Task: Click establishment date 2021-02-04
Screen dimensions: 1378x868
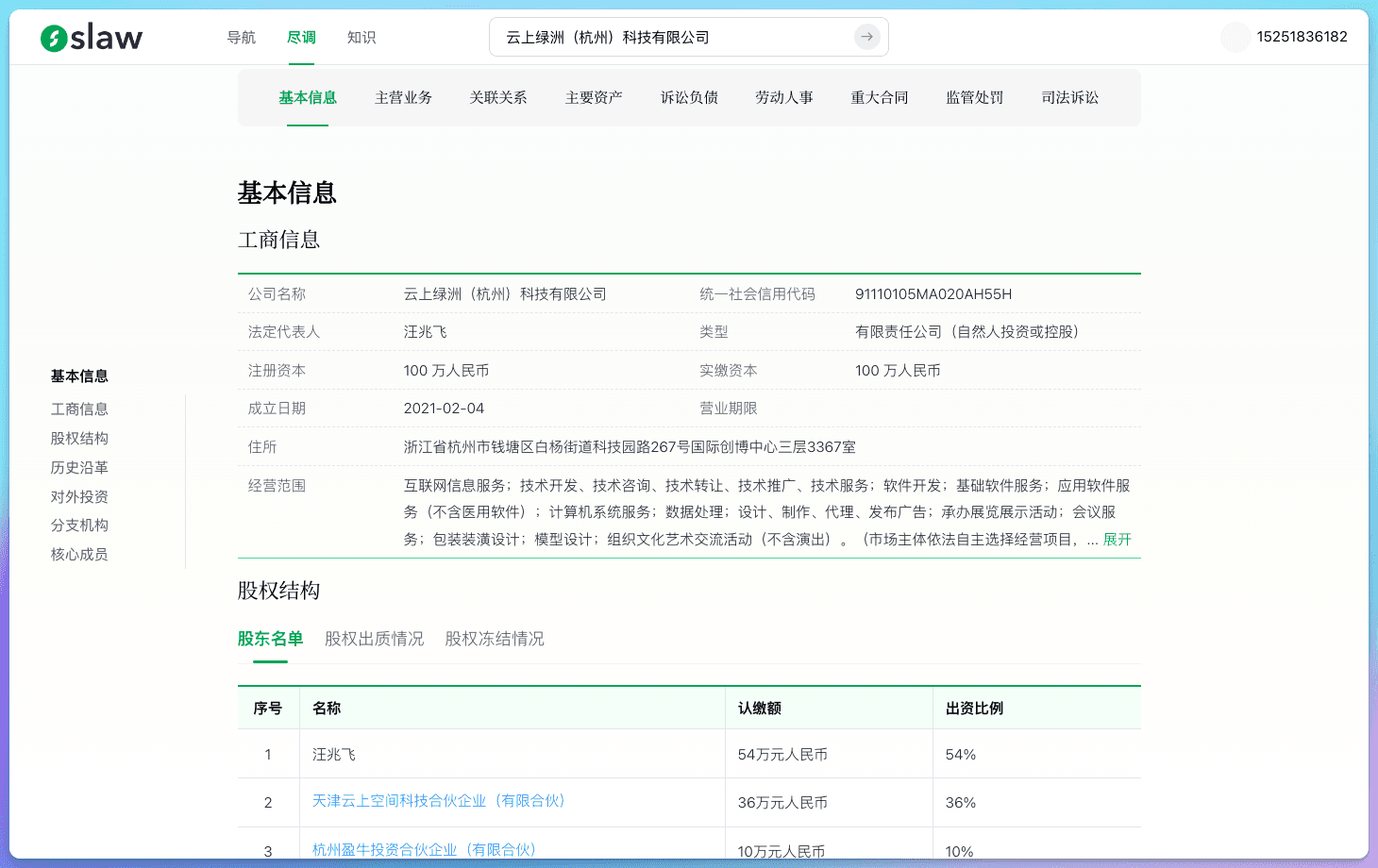Action: 444,409
